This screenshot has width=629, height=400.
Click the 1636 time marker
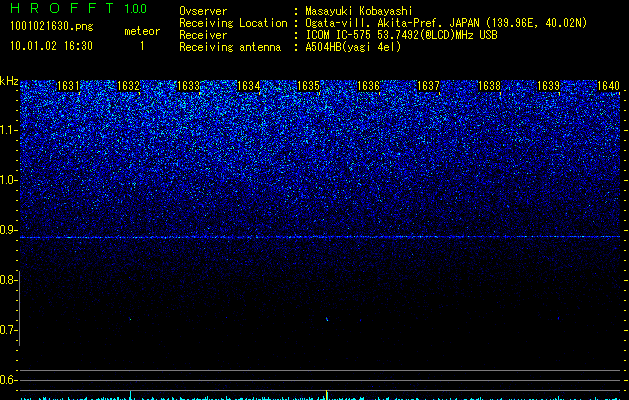368,86
